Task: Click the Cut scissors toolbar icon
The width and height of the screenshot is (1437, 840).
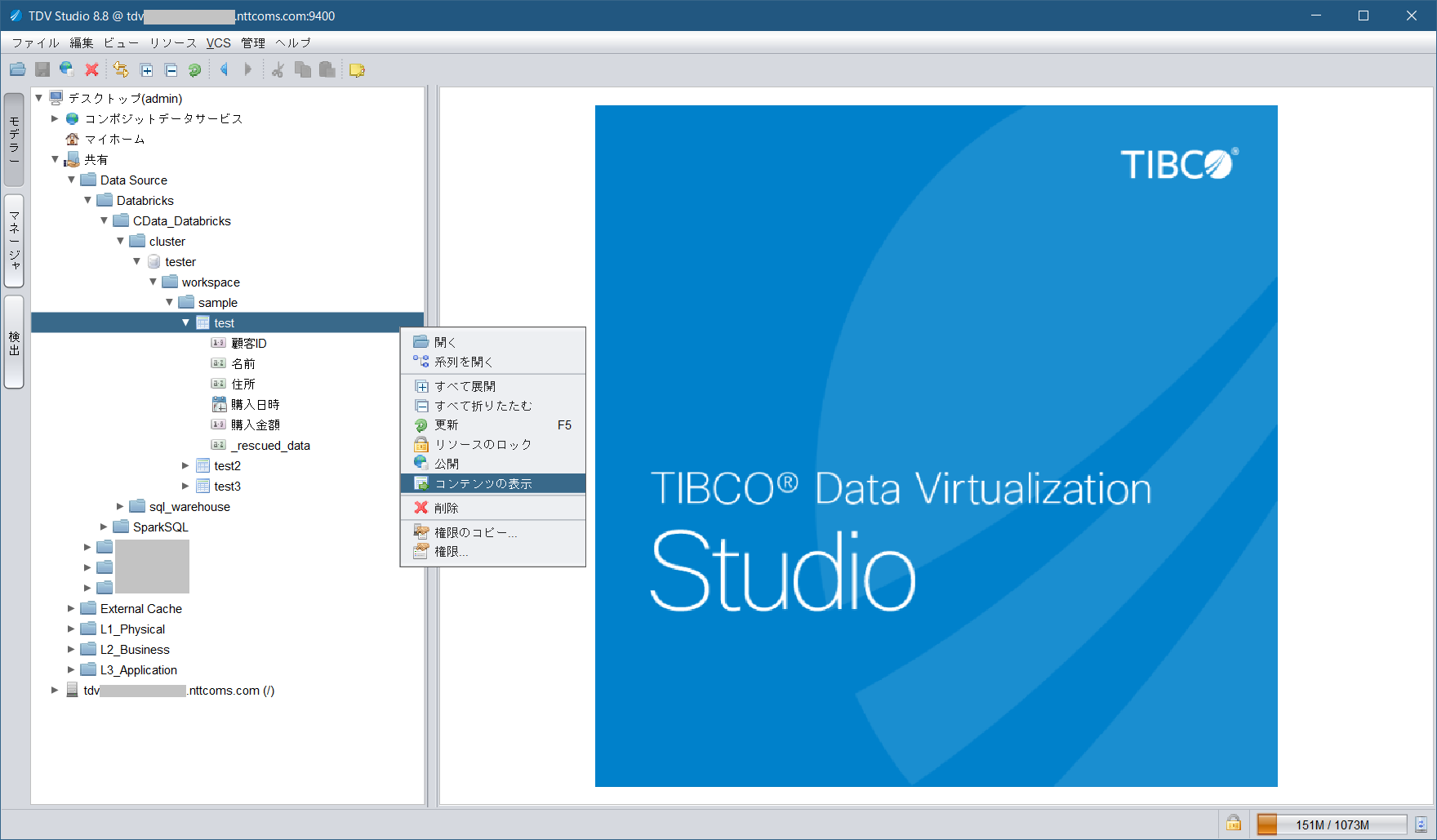Action: point(278,70)
